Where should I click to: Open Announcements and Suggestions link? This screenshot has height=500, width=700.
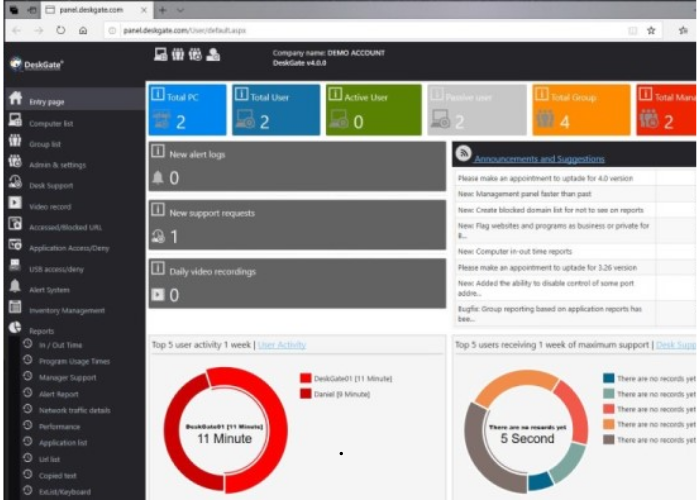click(539, 159)
